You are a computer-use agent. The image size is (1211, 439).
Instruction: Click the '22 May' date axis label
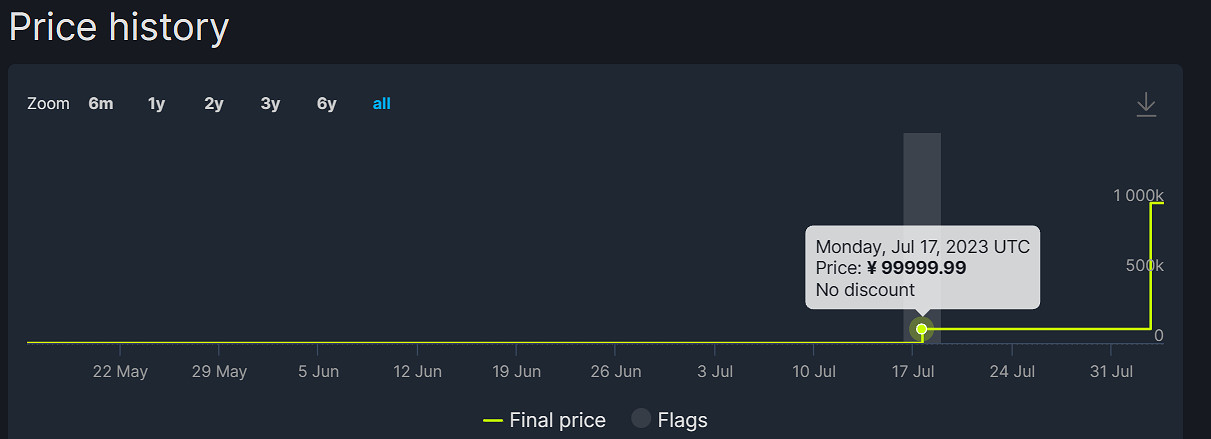point(120,372)
